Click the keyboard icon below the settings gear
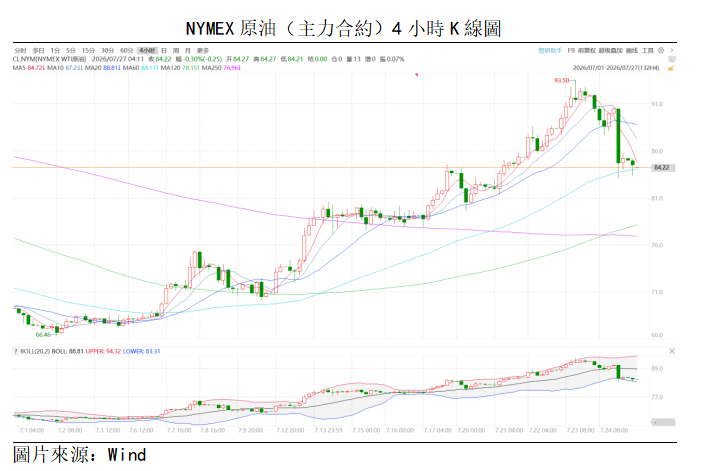 coord(671,59)
